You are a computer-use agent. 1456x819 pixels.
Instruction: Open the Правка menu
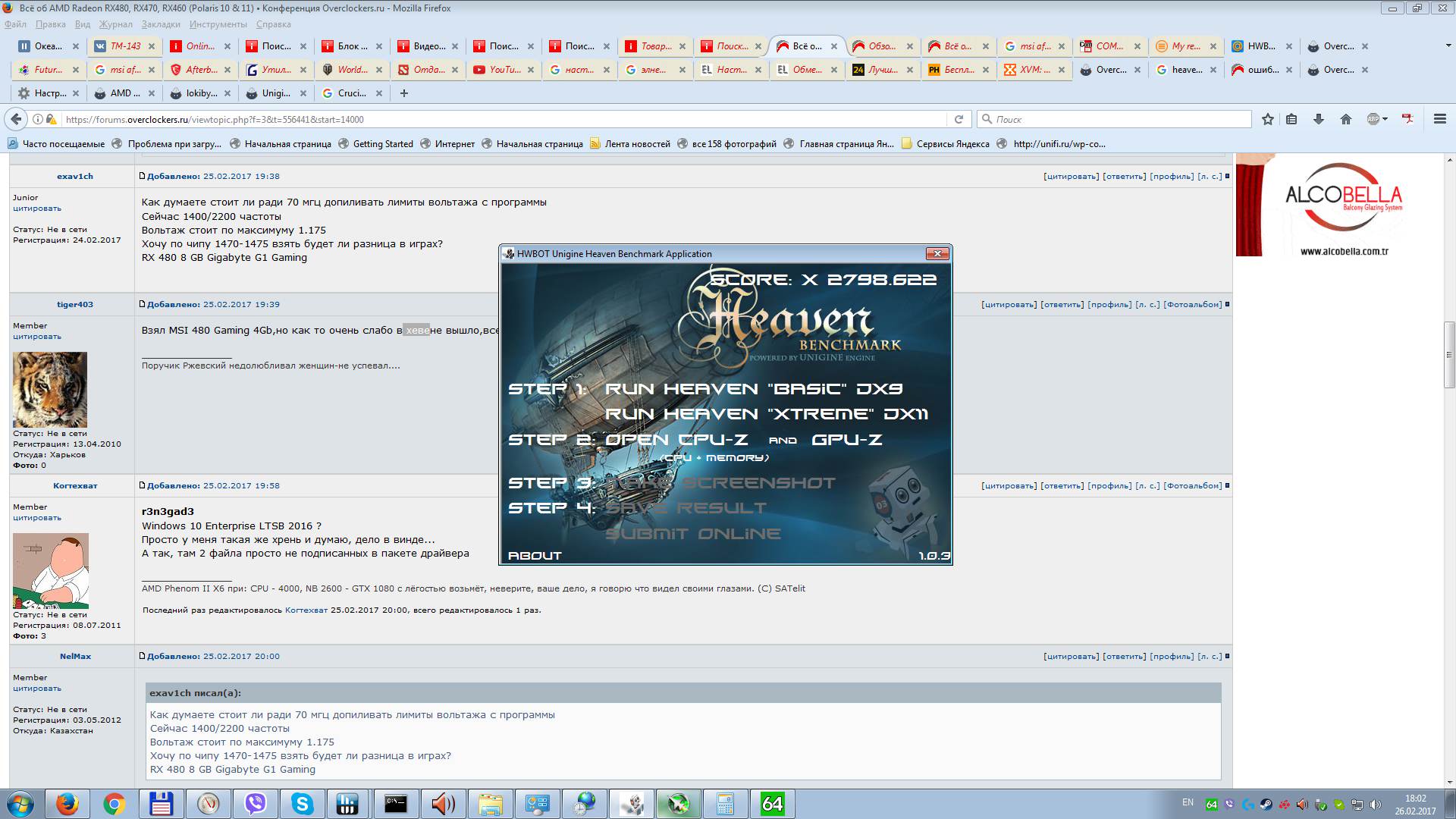[51, 24]
